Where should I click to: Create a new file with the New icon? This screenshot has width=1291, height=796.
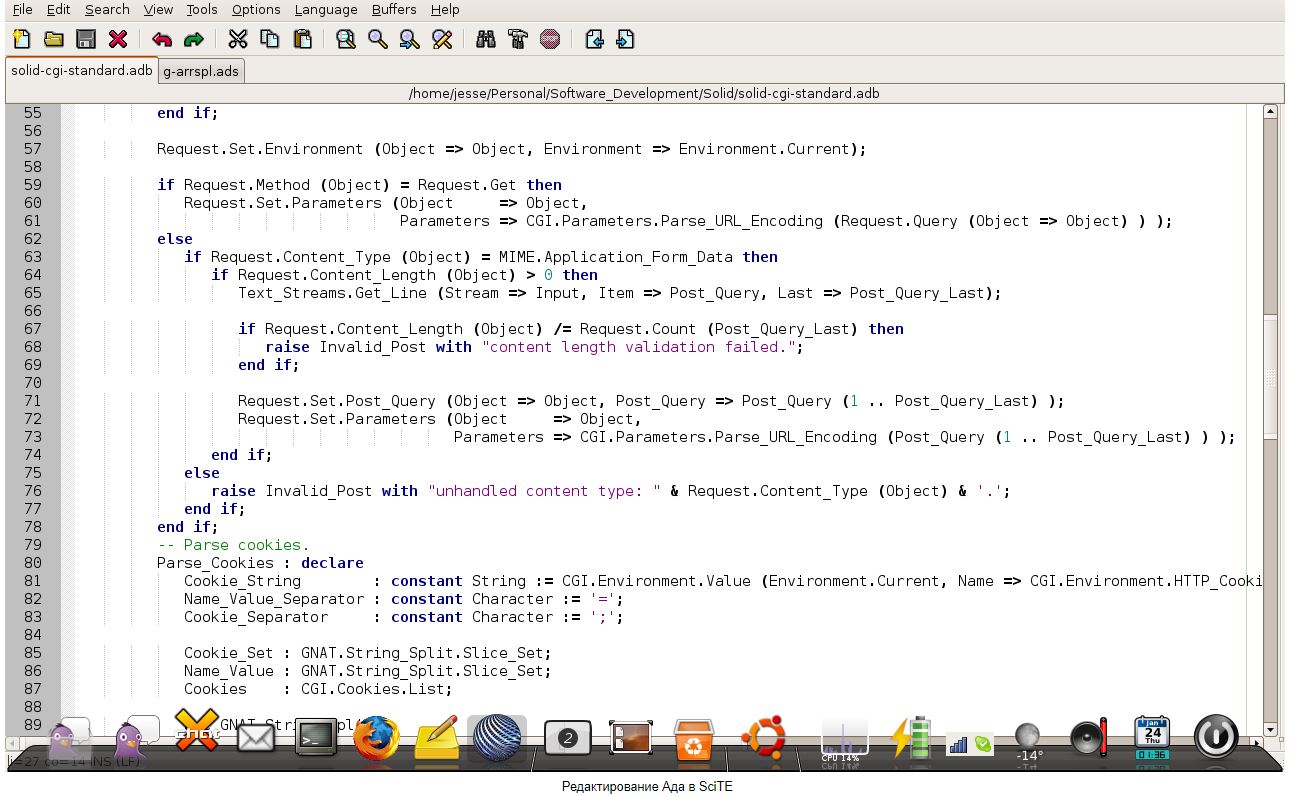22,39
